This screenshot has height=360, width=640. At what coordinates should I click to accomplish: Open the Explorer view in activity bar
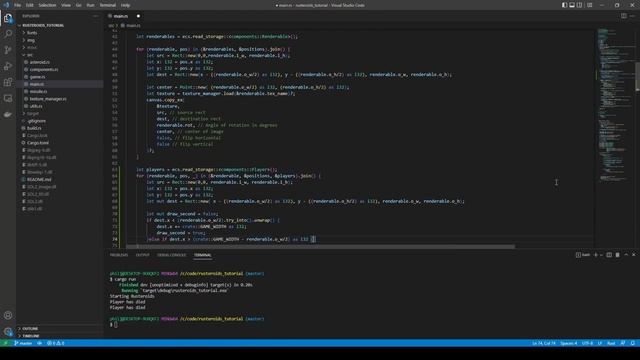click(x=8, y=18)
